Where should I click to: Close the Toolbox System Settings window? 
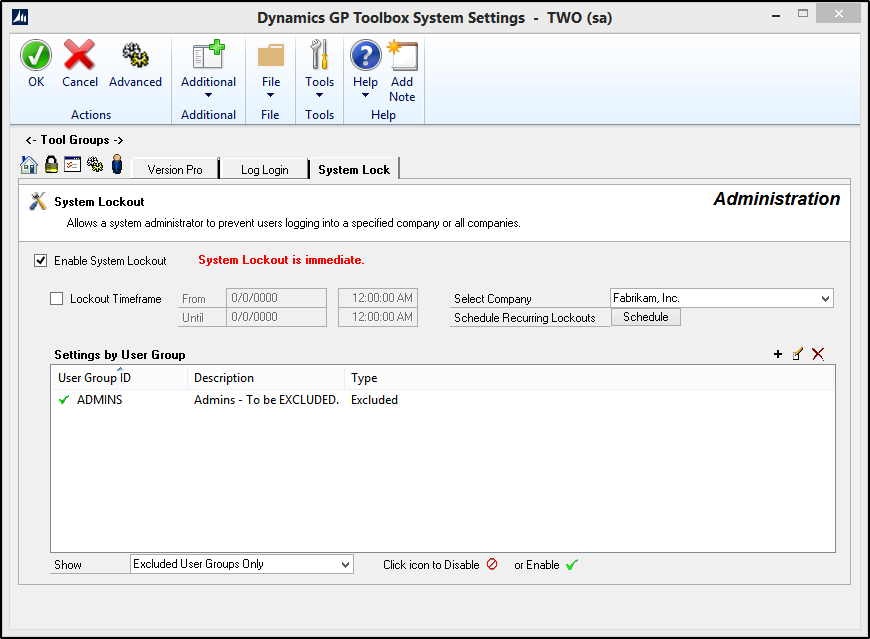(839, 14)
